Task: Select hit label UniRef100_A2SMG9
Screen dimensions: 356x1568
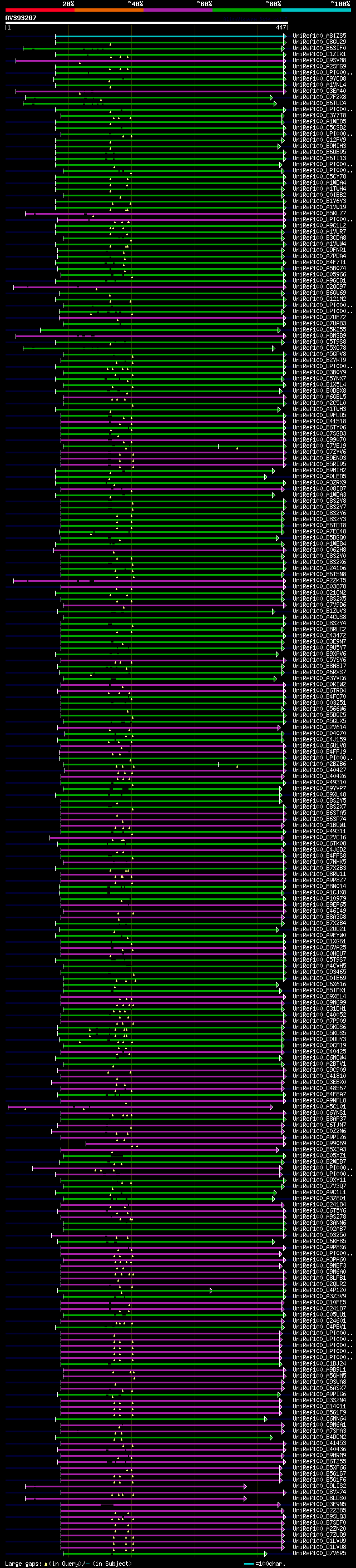Action: pos(319,66)
